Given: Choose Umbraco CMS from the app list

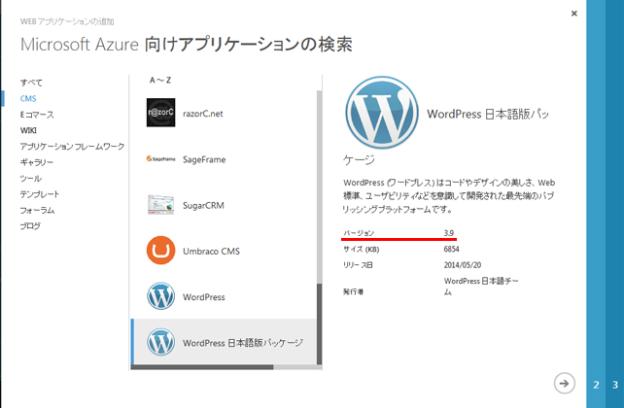Looking at the screenshot, I should coord(224,251).
